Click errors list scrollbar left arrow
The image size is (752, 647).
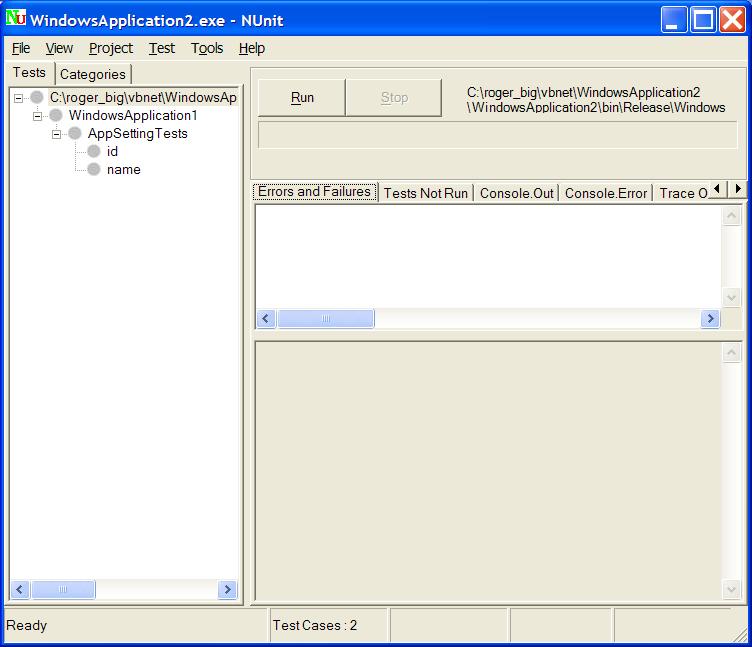tap(266, 318)
